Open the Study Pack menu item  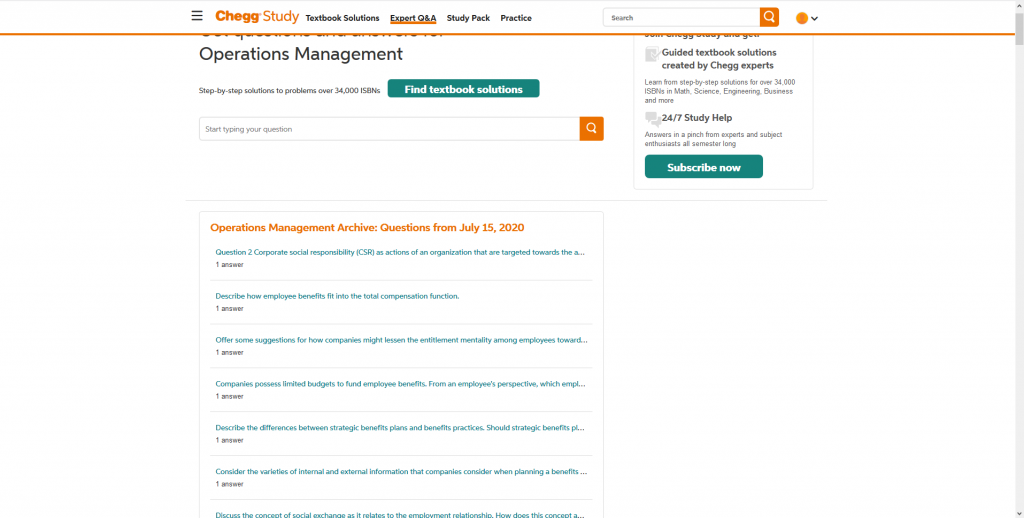point(468,18)
